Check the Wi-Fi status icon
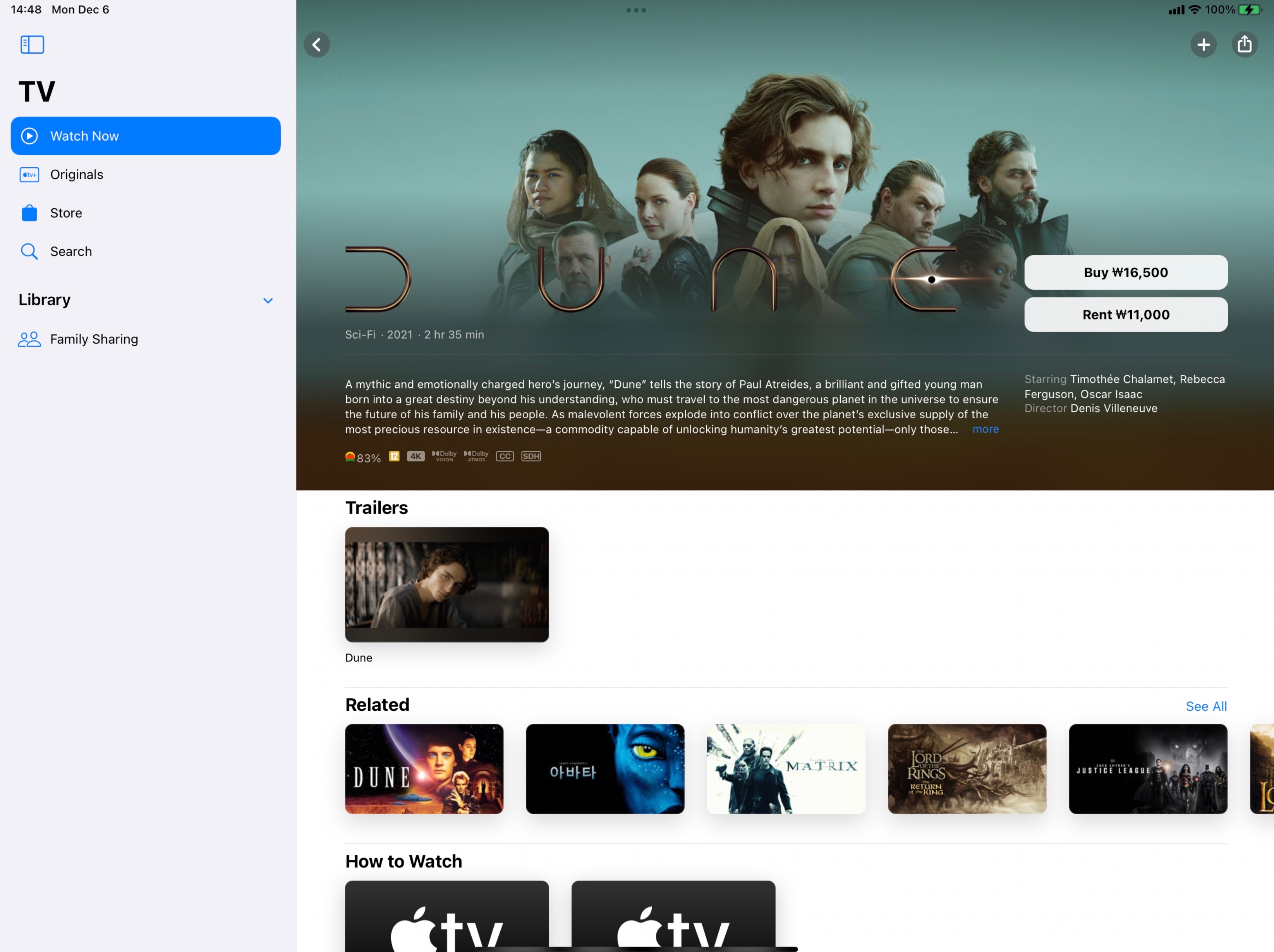Screen dimensions: 1274x952 pos(1195,10)
